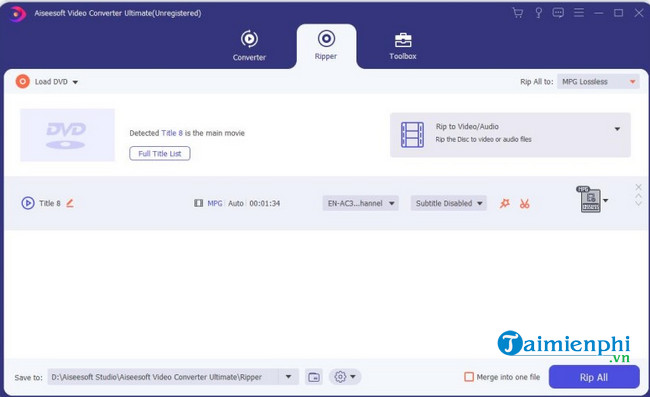This screenshot has width=650, height=397.
Task: Select the Ripper tab
Action: tap(326, 46)
